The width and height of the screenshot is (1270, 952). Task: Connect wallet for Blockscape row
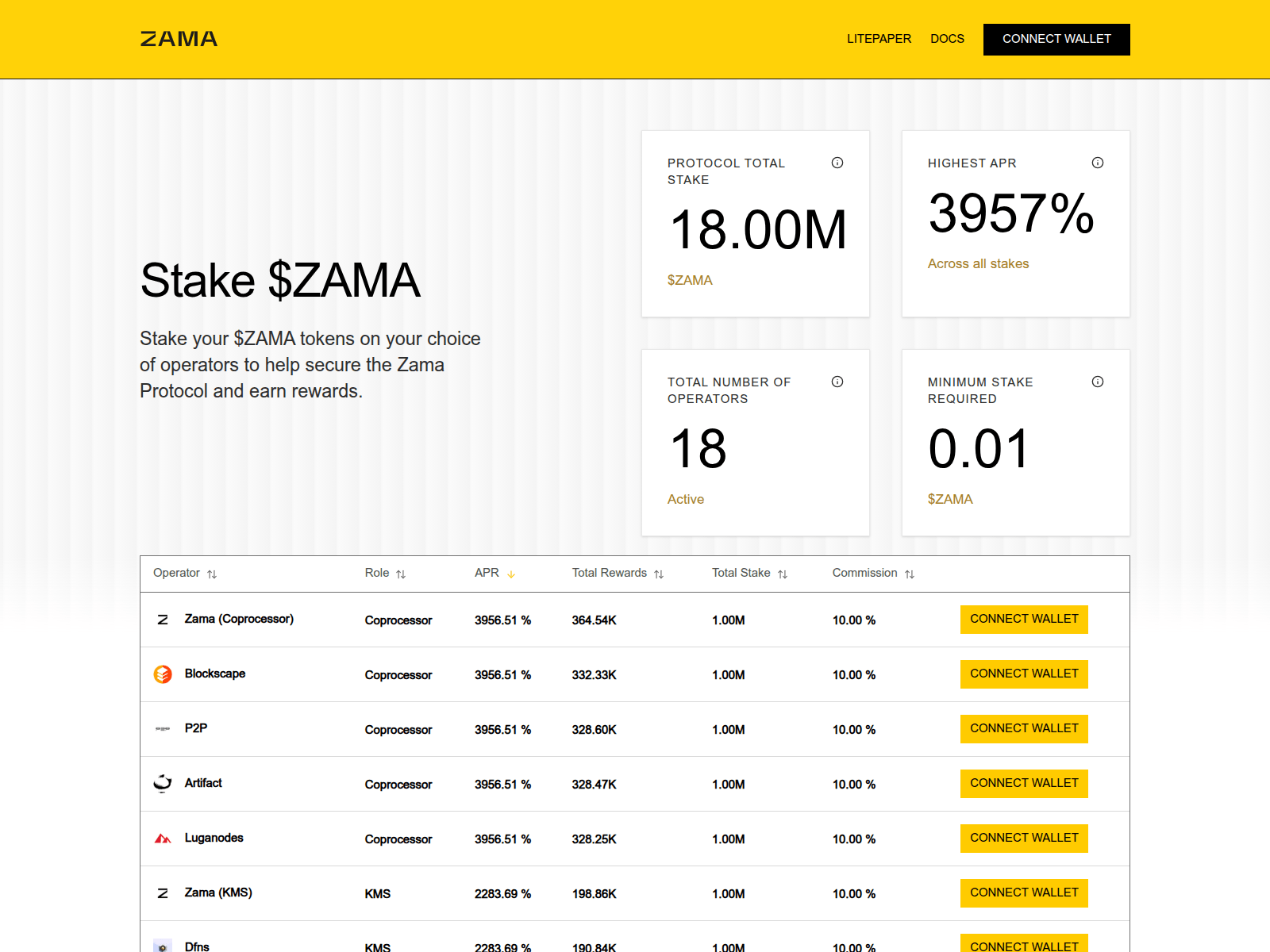point(1024,674)
